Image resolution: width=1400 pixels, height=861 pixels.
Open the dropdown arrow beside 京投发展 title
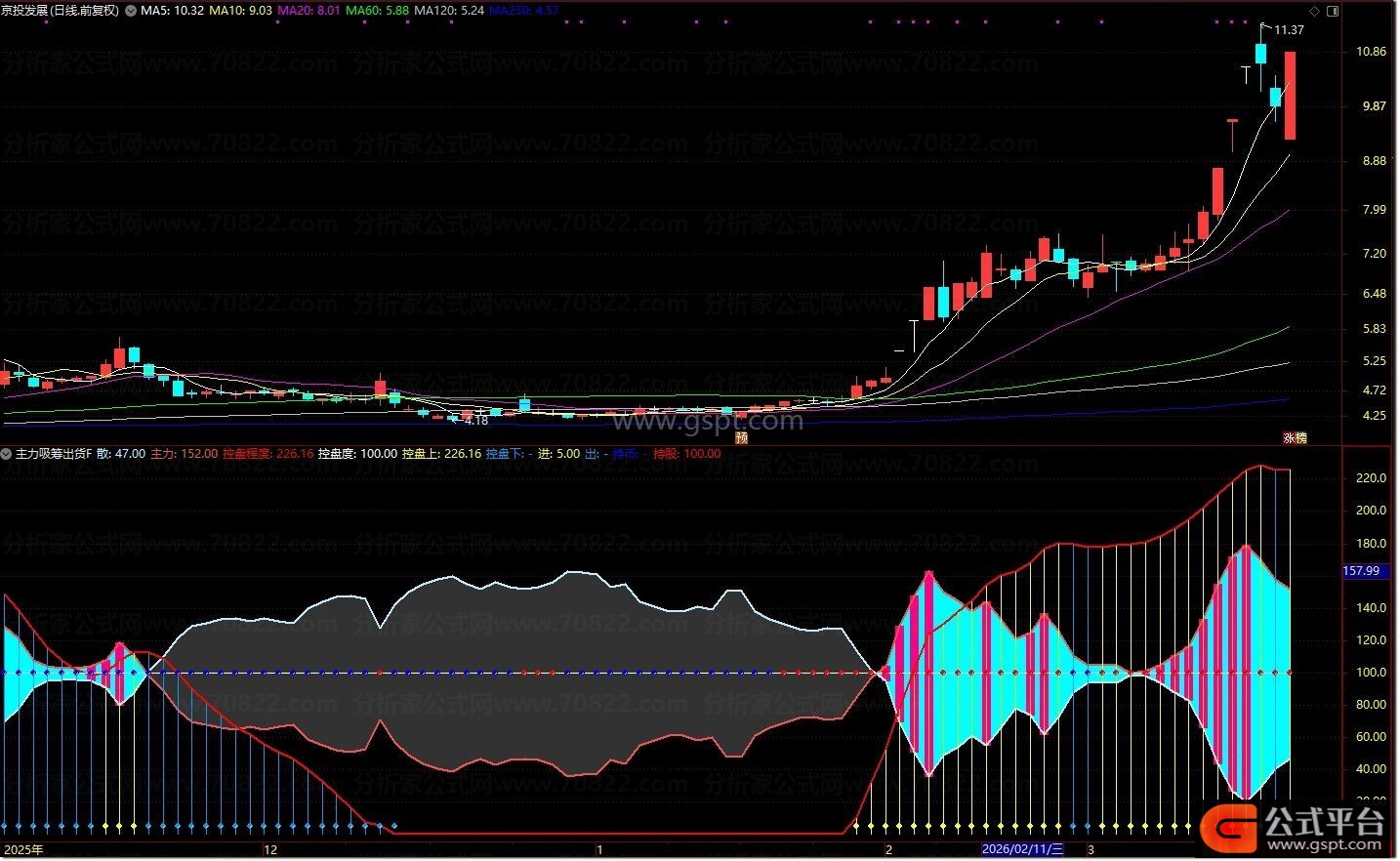pyautogui.click(x=132, y=11)
